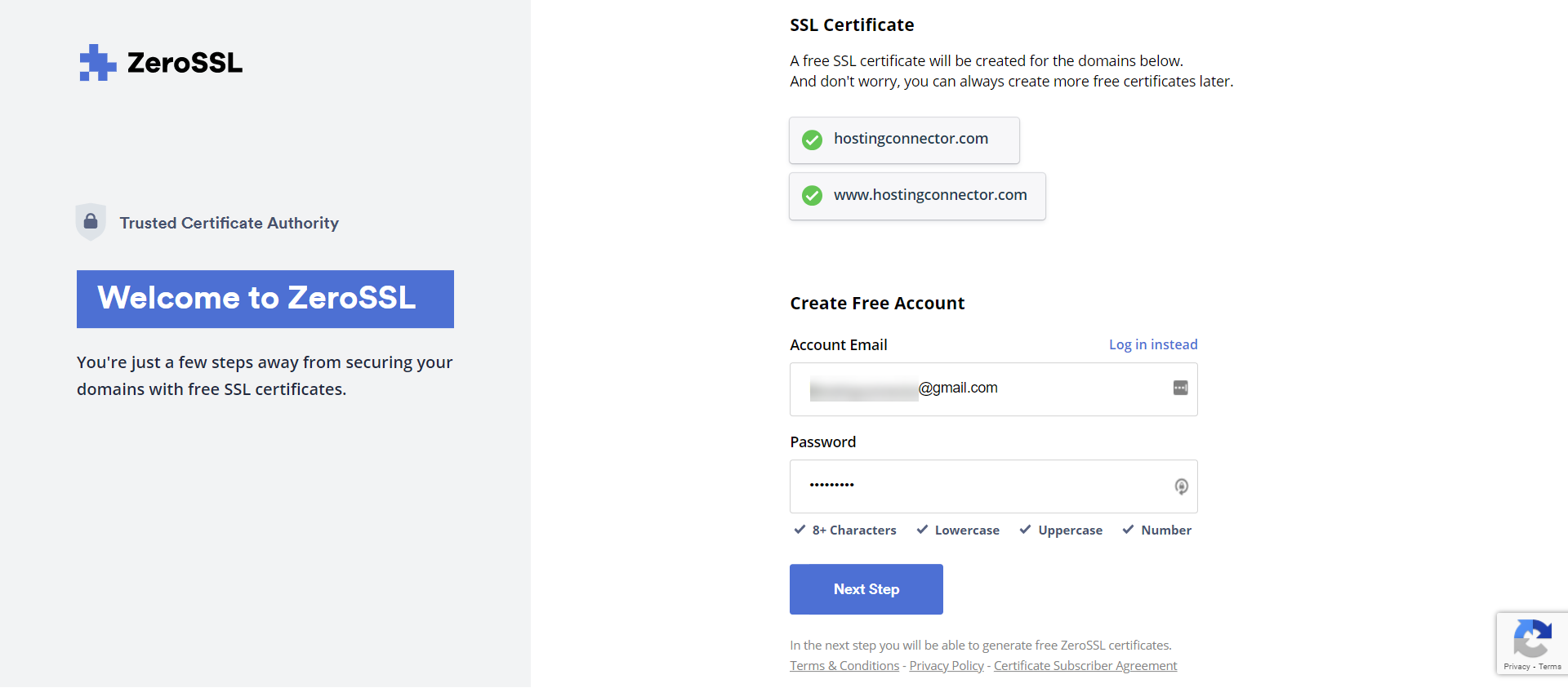Click the SSL Certificate heading
The image size is (1568, 688).
(x=852, y=25)
